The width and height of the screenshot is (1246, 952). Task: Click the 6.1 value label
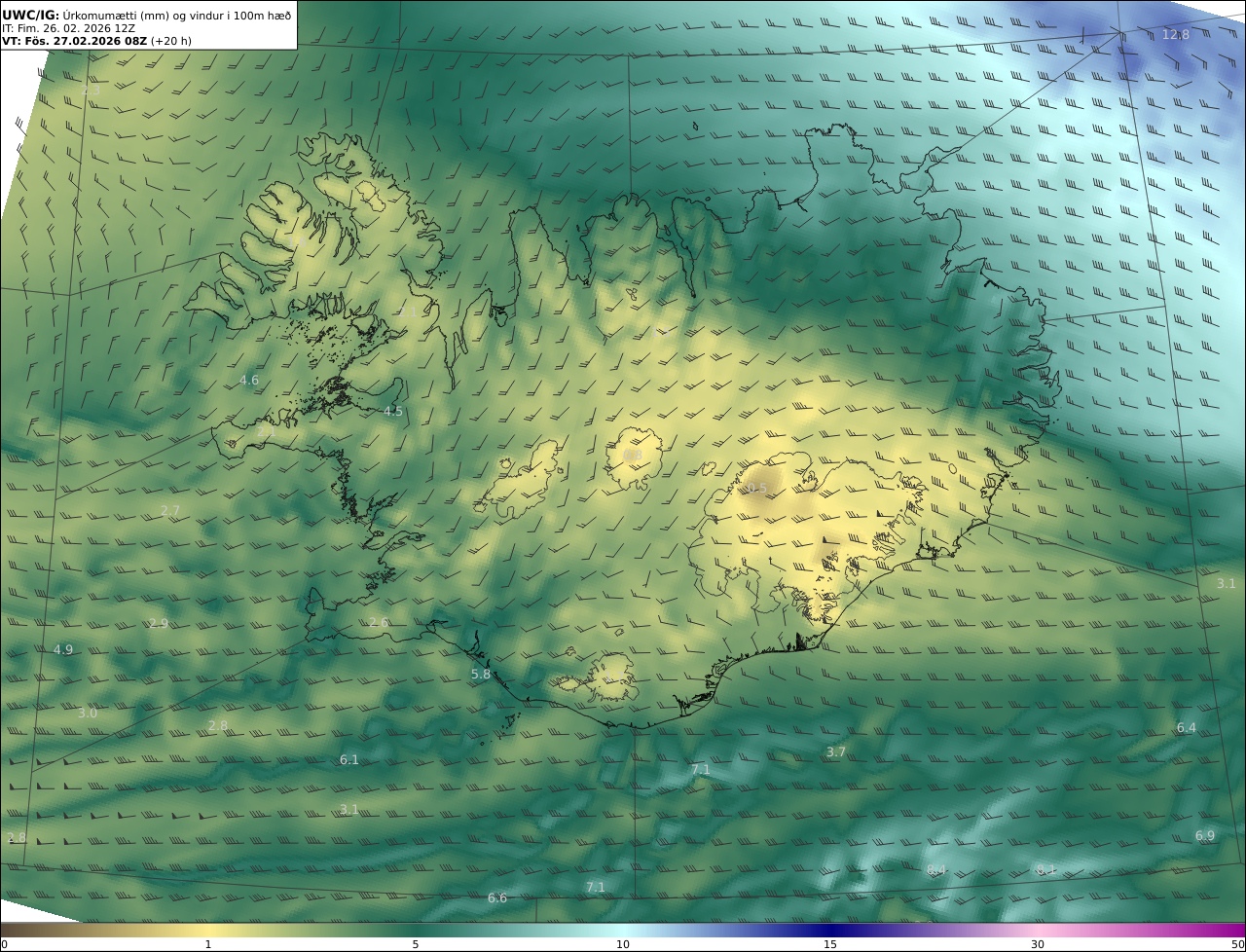pyautogui.click(x=349, y=759)
